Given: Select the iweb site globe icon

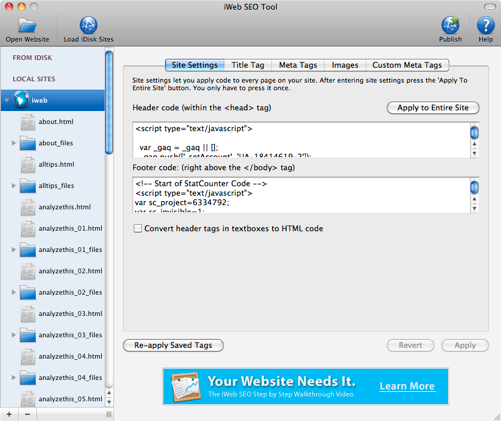Looking at the screenshot, I should 21,99.
